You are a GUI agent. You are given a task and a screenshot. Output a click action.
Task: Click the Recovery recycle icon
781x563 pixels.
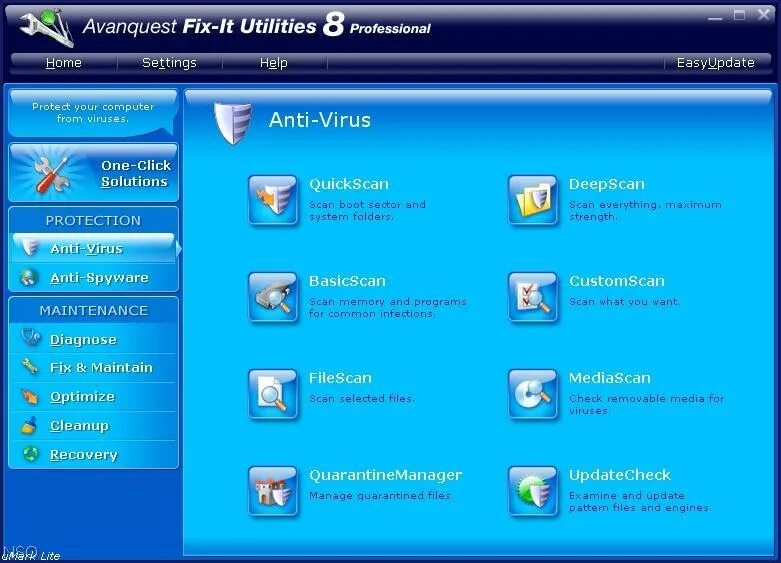coord(30,454)
